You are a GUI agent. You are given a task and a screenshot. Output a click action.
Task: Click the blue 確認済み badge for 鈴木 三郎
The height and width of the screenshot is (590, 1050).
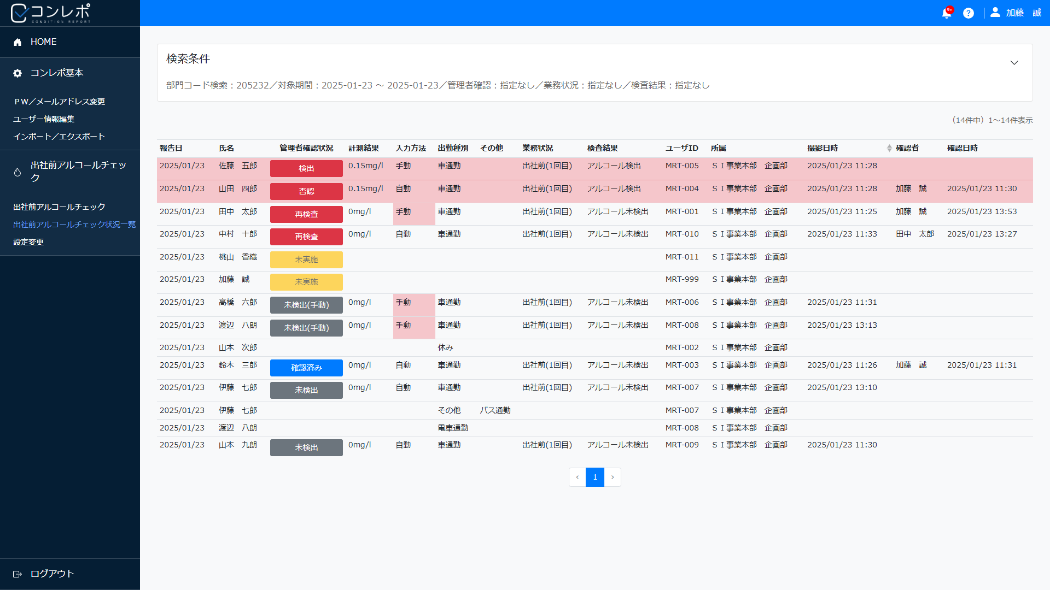tap(306, 368)
